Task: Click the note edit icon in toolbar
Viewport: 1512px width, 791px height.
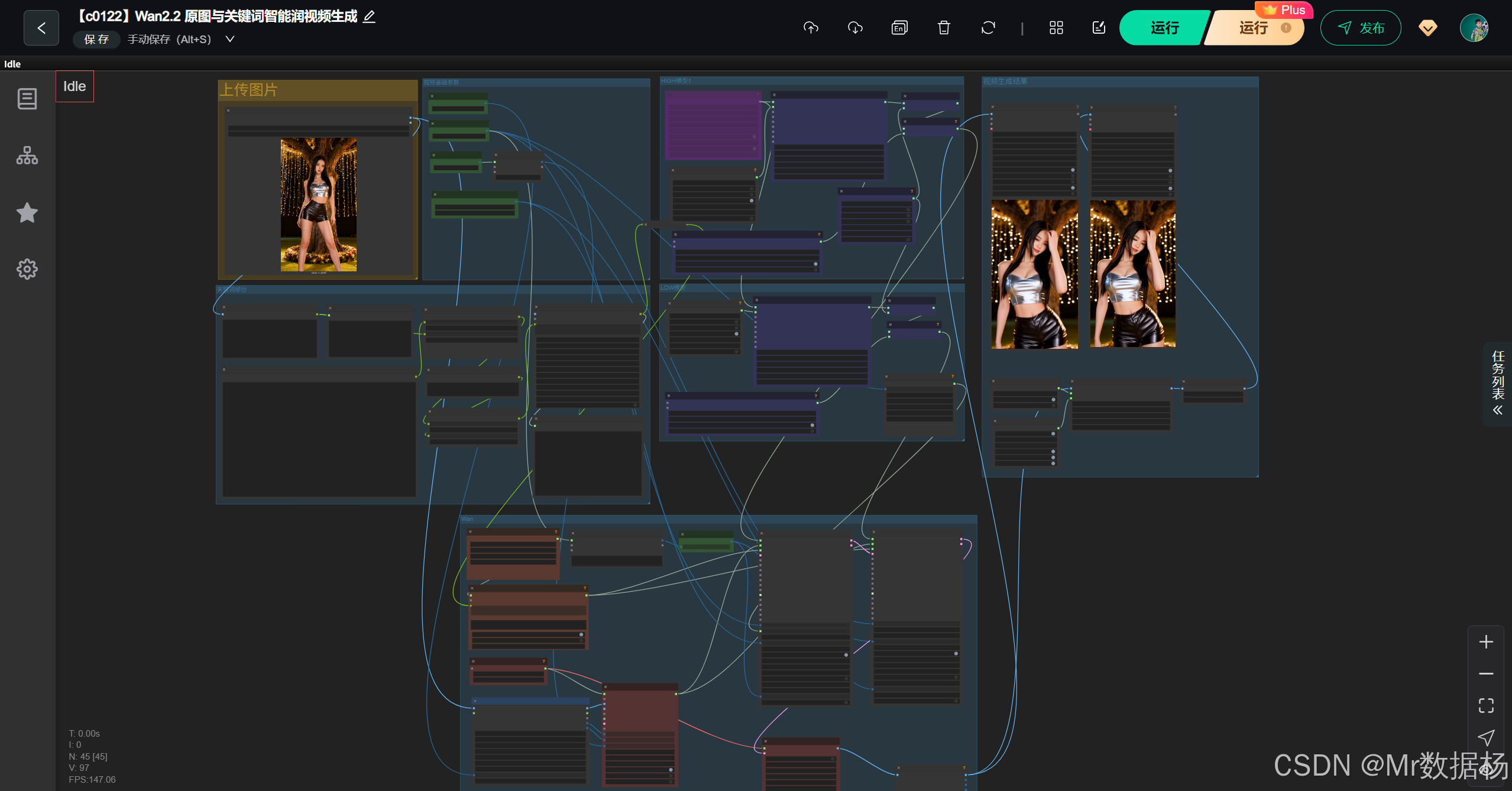Action: tap(1099, 28)
